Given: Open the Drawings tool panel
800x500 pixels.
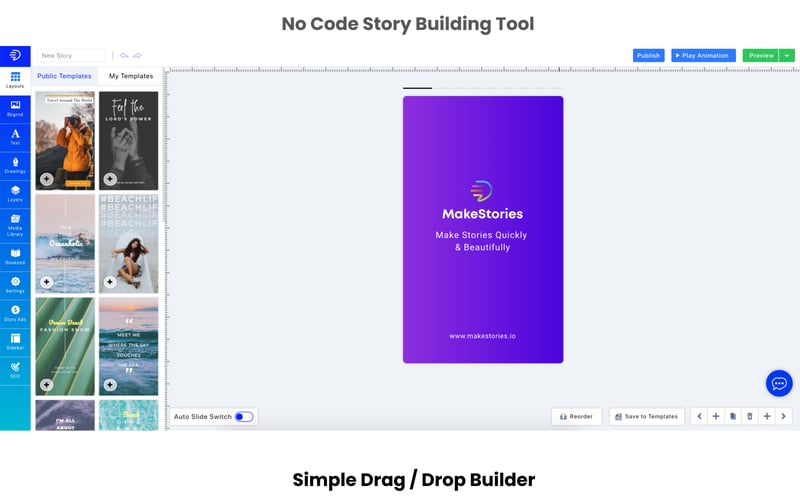Looking at the screenshot, I should click(15, 165).
